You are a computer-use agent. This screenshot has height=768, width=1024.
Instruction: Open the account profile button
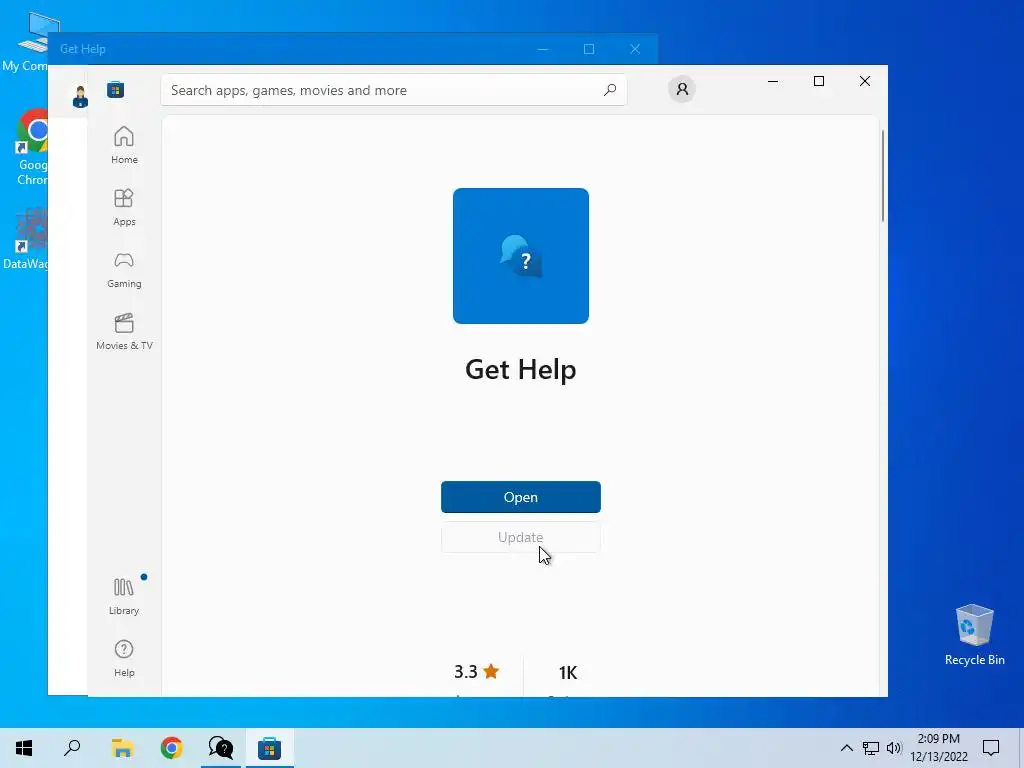click(x=682, y=89)
